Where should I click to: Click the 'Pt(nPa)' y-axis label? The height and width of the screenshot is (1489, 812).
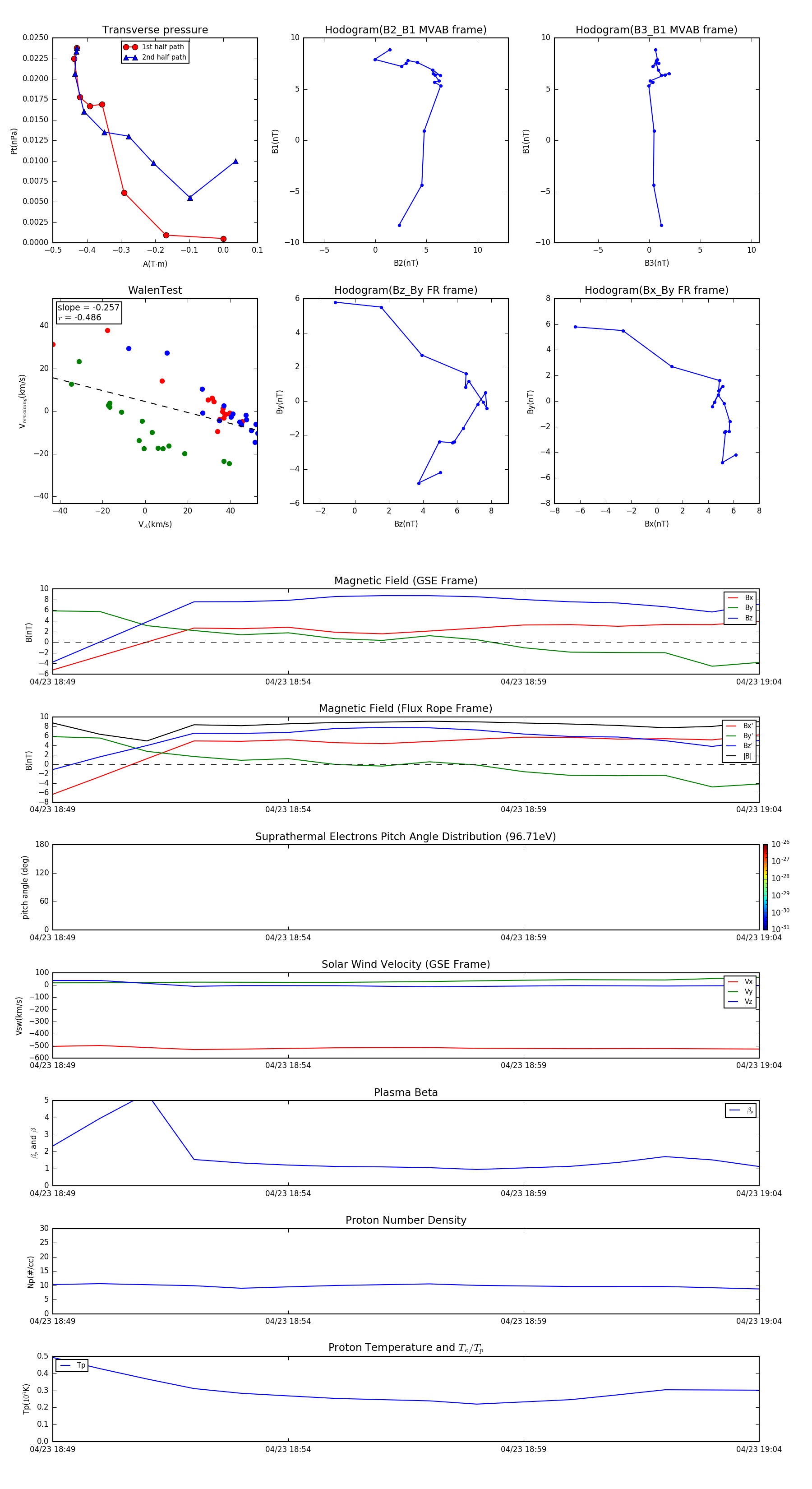click(x=14, y=141)
